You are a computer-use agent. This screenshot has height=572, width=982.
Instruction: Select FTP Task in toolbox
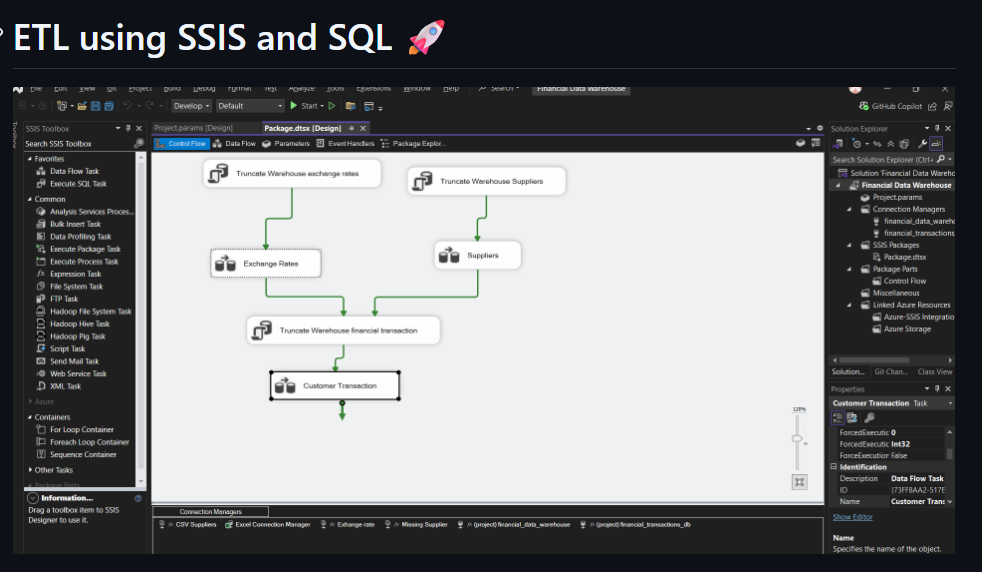tap(64, 299)
